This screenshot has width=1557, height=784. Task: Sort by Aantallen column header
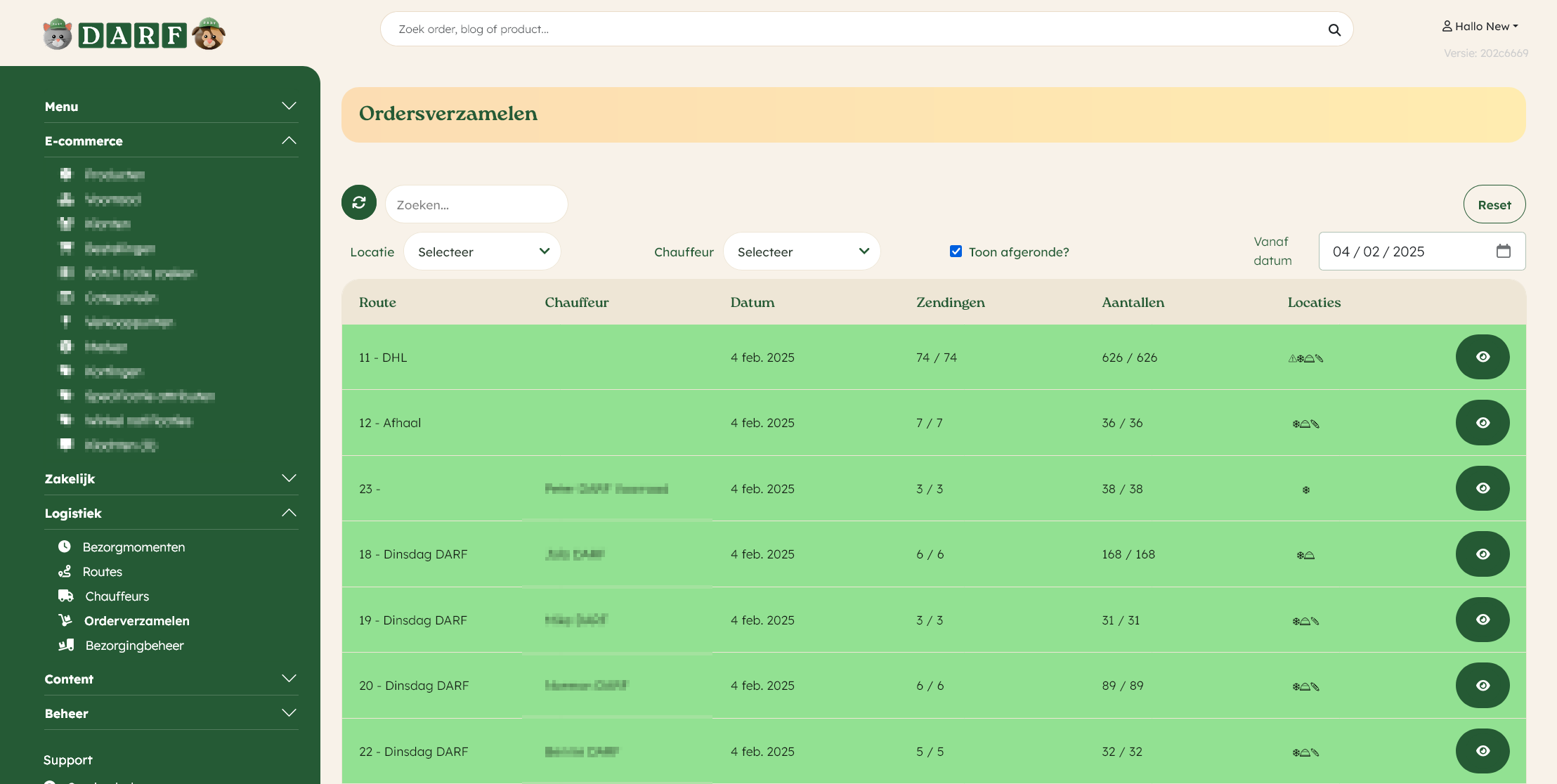point(1133,302)
